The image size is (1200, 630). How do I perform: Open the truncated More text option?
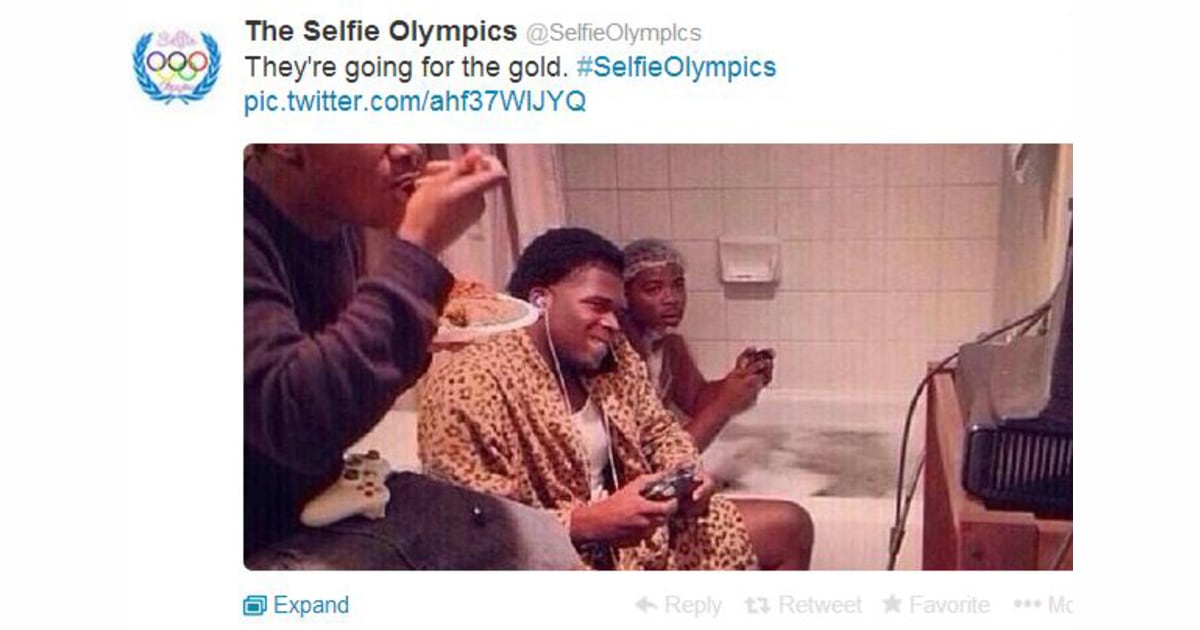[x=1059, y=605]
